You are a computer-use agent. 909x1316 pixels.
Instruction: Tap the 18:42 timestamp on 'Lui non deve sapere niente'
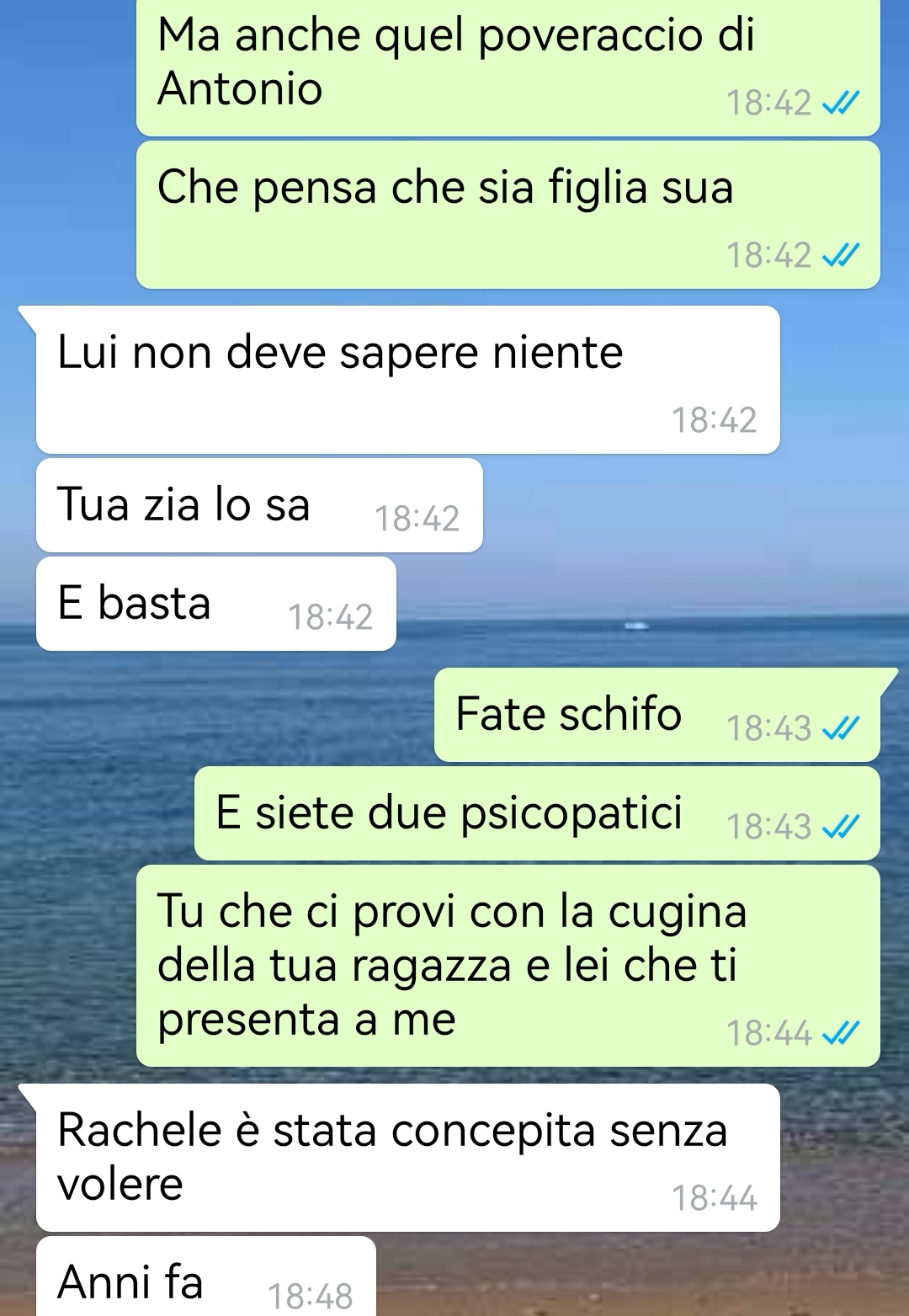(714, 420)
